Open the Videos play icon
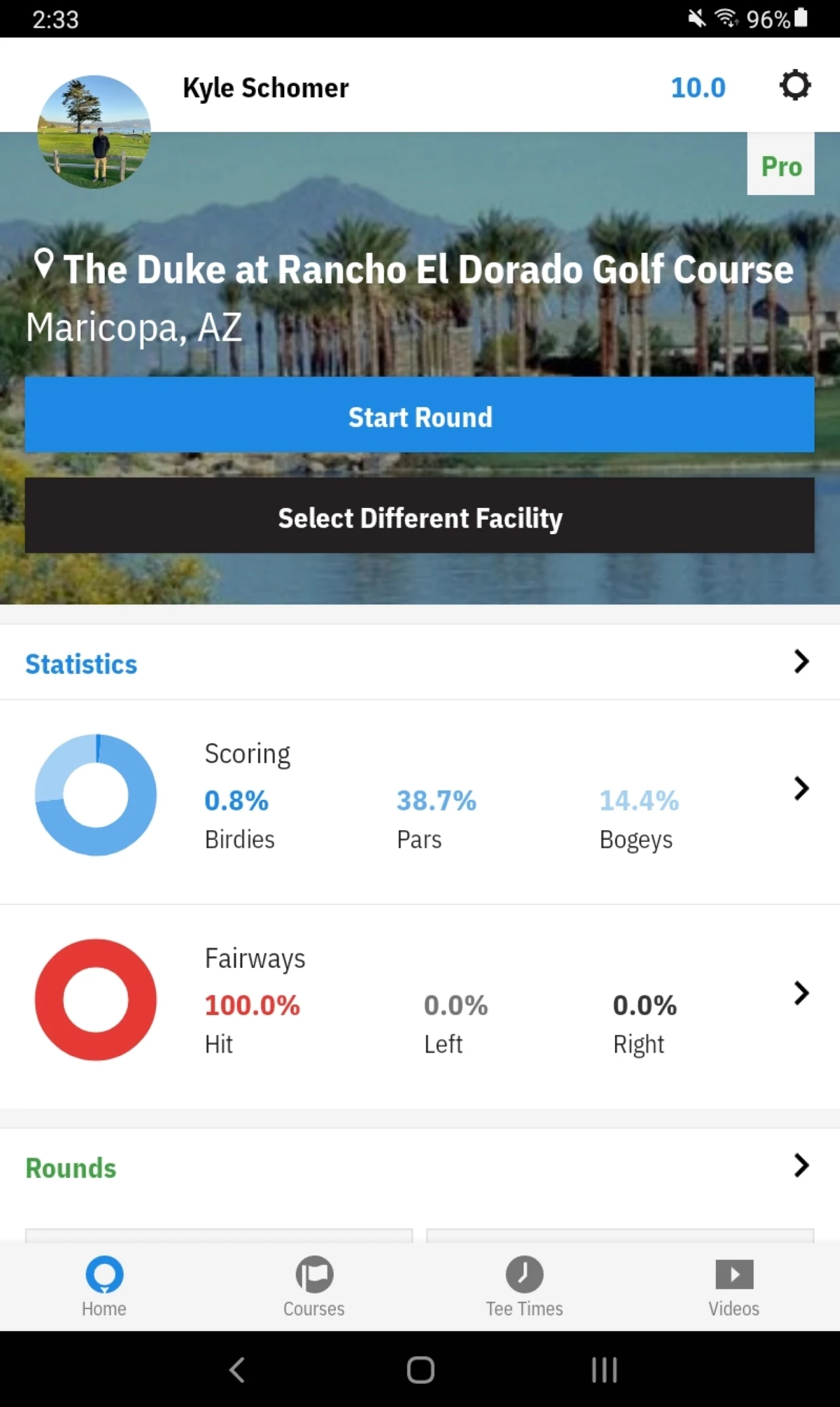The height and width of the screenshot is (1407, 840). [734, 1274]
